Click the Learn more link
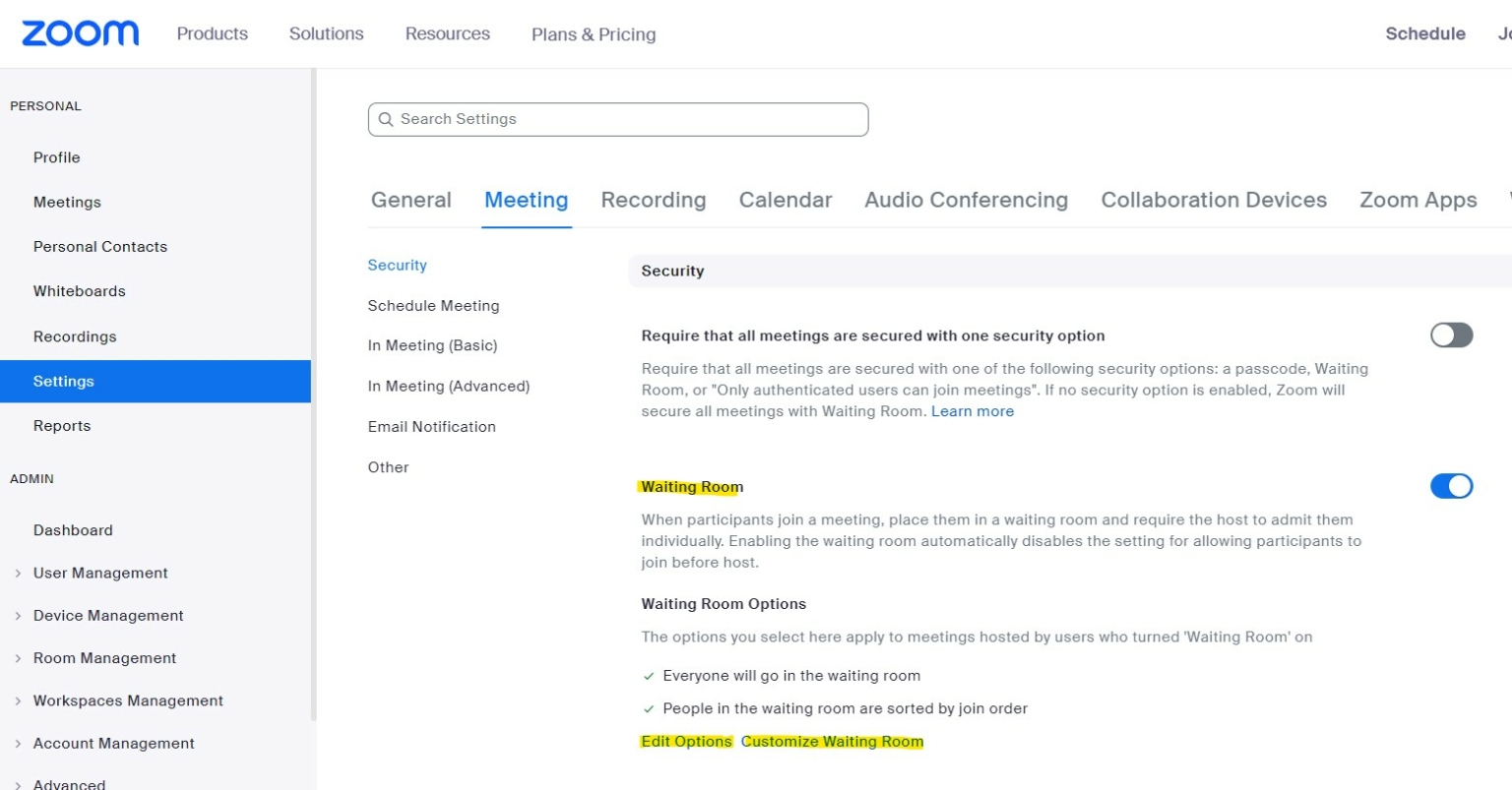Image resolution: width=1512 pixels, height=790 pixels. pos(973,411)
